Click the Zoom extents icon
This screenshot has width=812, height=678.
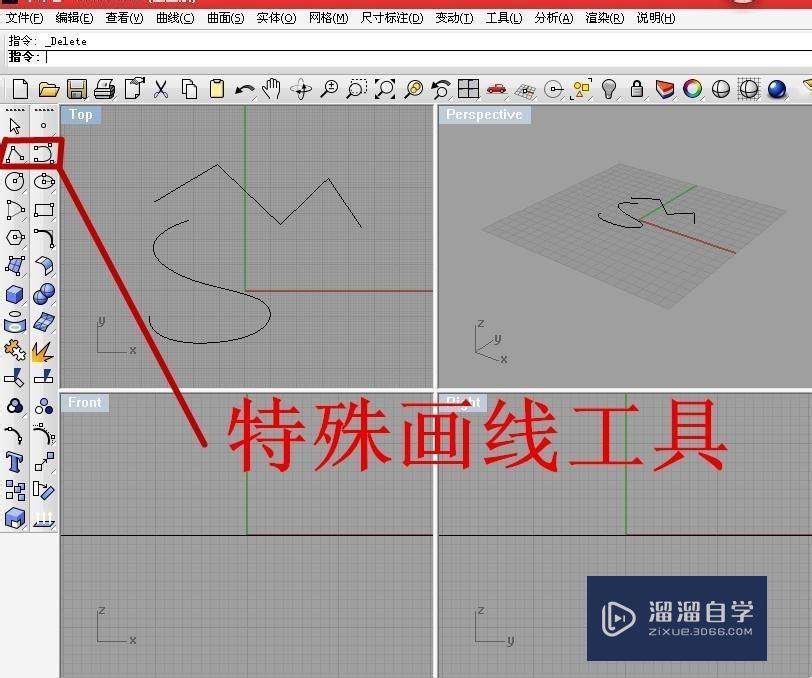coord(385,89)
